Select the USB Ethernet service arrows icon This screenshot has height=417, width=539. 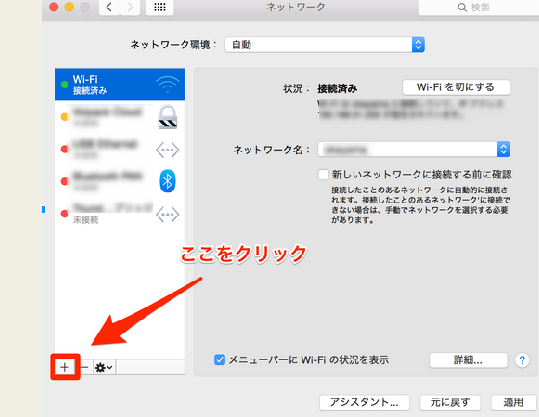[167, 150]
